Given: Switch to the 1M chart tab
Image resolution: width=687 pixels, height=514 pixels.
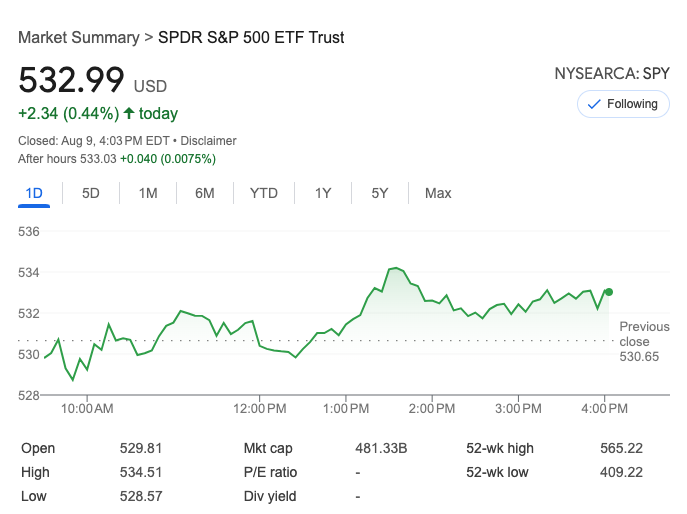Looking at the screenshot, I should (x=148, y=193).
